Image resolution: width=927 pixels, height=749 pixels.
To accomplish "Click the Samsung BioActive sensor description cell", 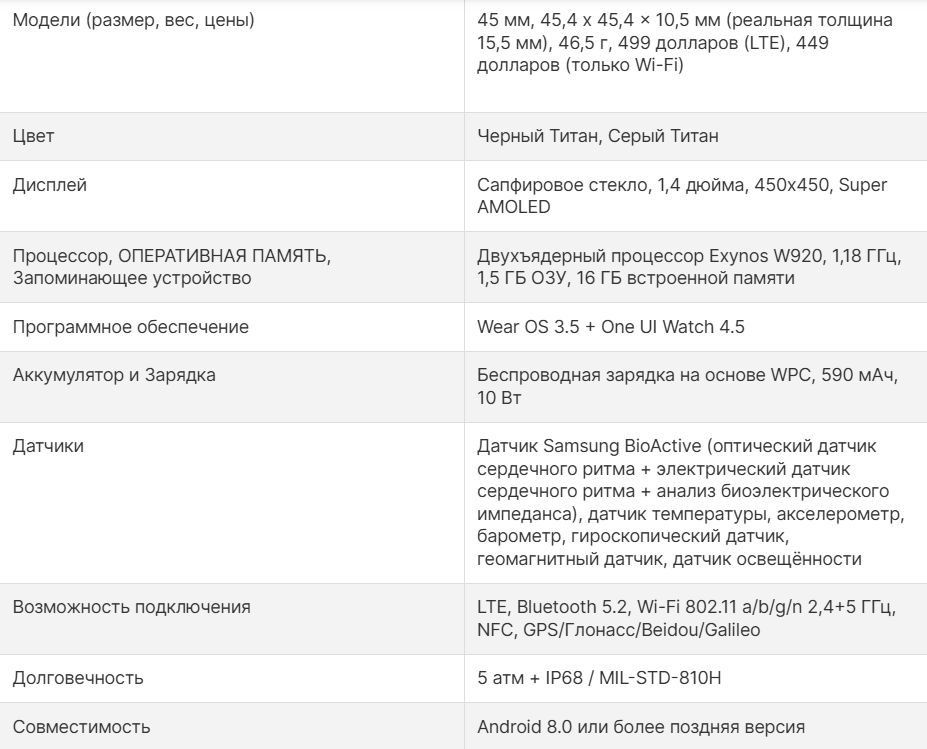I will (x=690, y=502).
